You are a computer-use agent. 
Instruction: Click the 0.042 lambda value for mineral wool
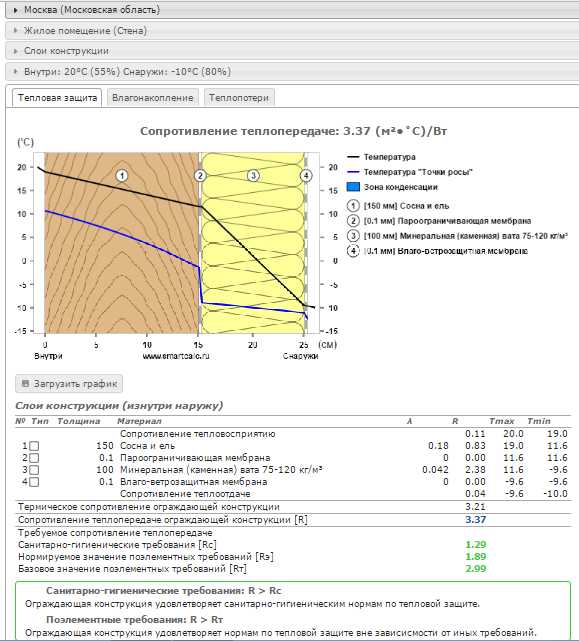(x=435, y=470)
